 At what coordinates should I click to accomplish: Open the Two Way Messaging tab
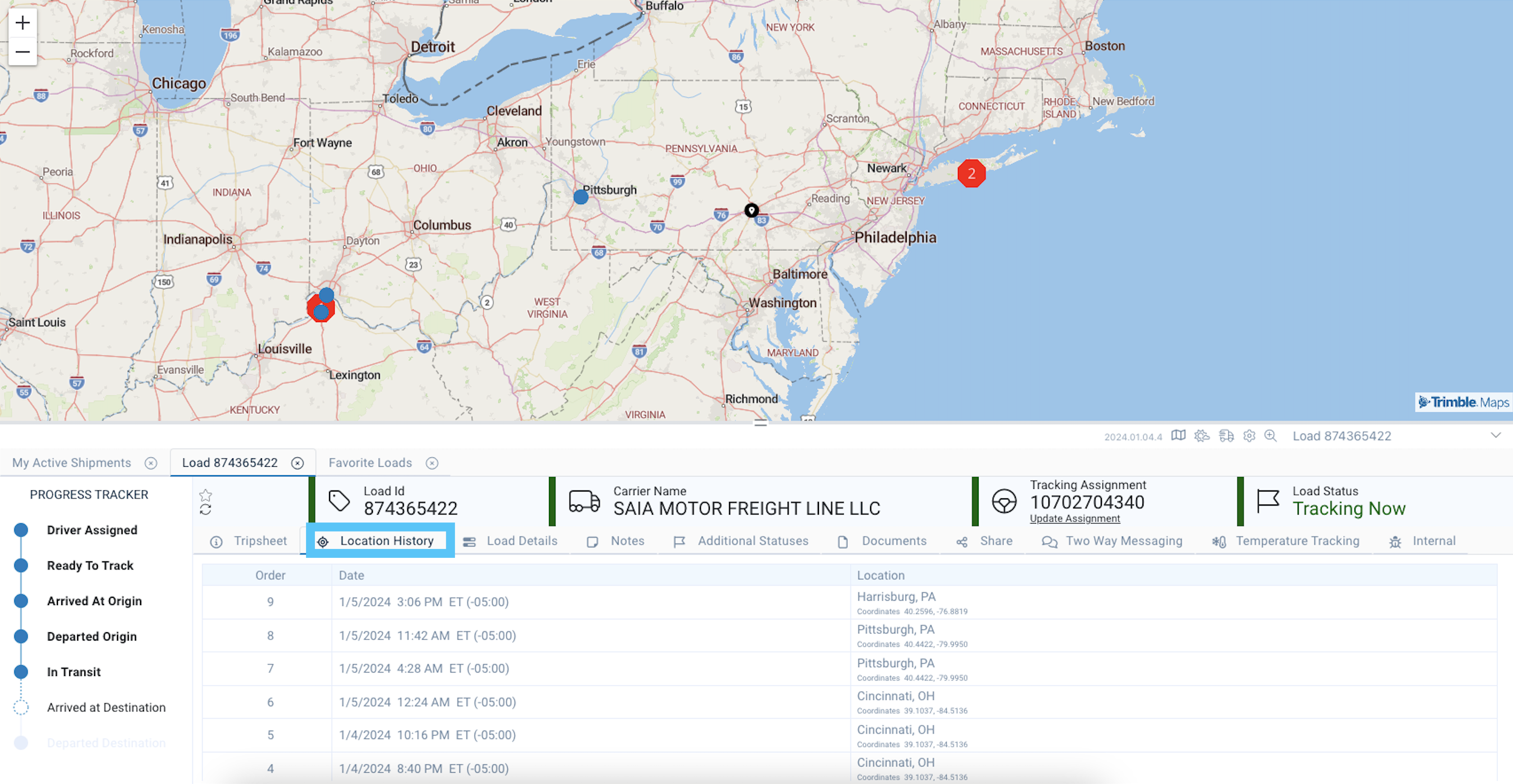pyautogui.click(x=1112, y=540)
